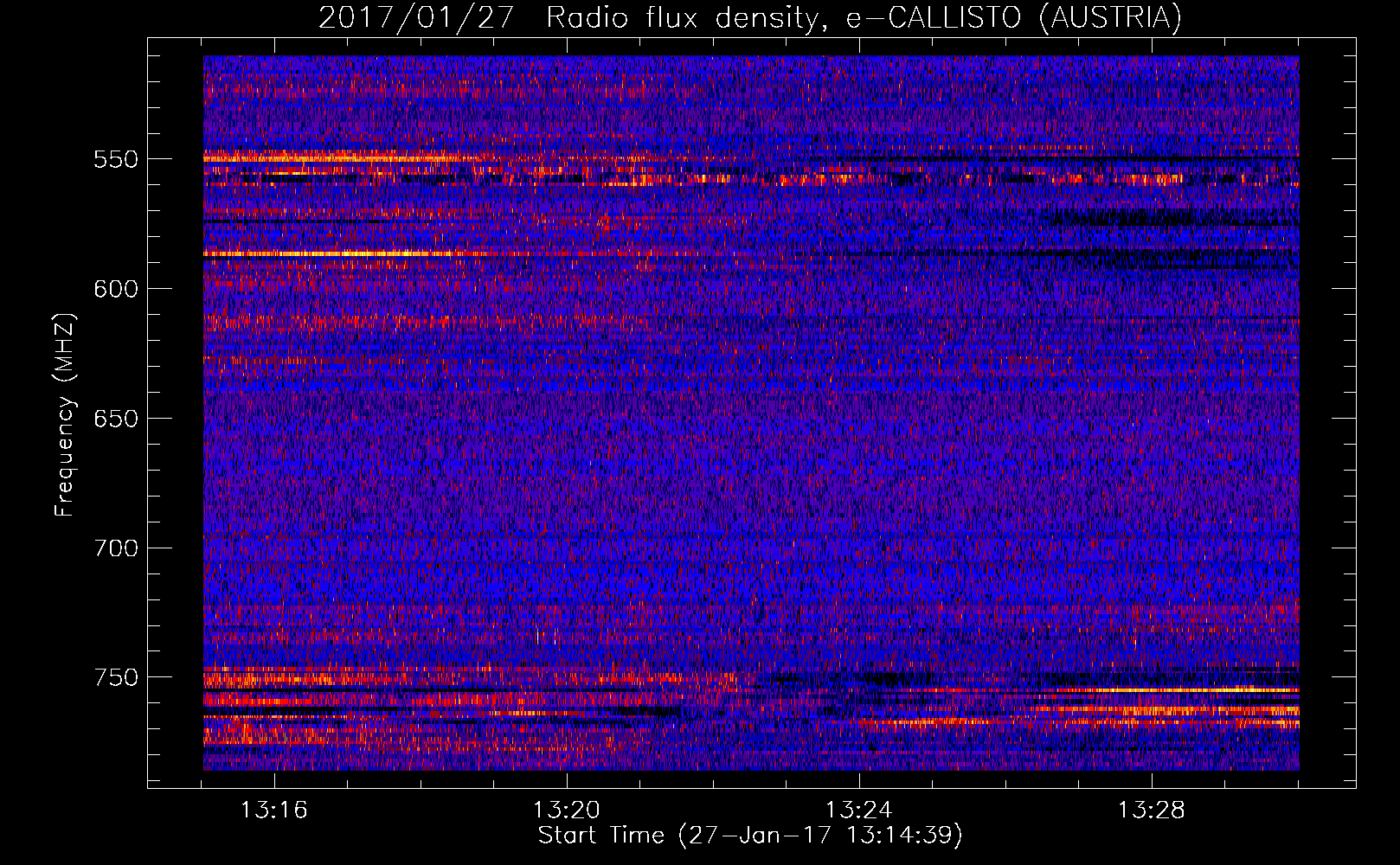This screenshot has width=1400, height=865.
Task: Click the '13:28' time axis label
Action: point(1152,811)
